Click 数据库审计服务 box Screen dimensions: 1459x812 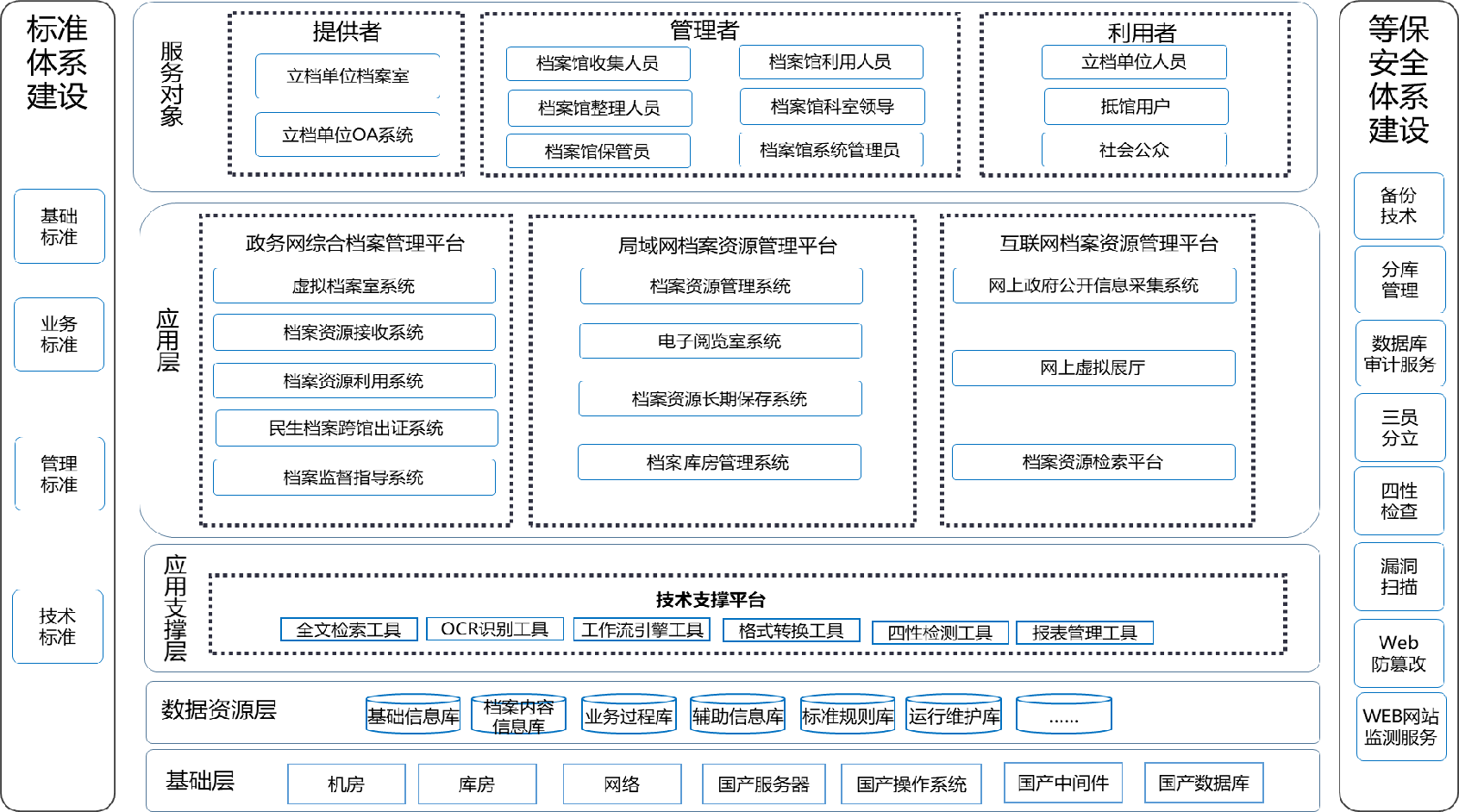pyautogui.click(x=1400, y=353)
